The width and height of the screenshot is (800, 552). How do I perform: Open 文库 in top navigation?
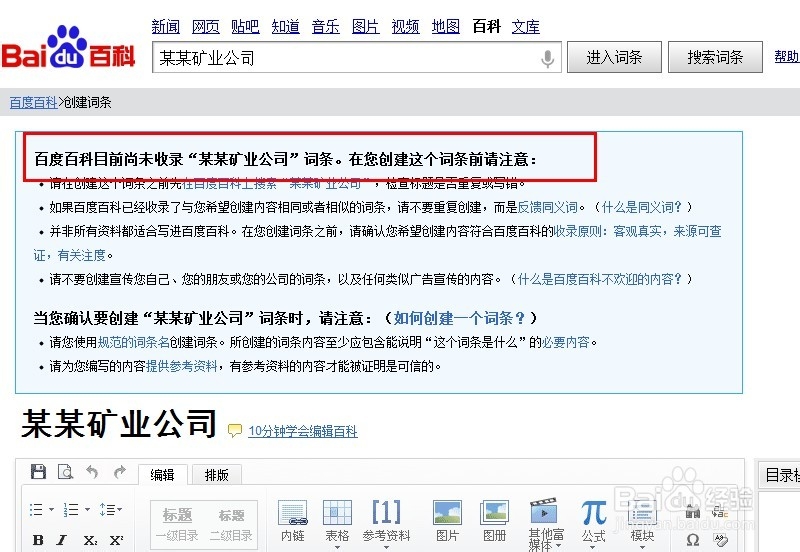(x=526, y=26)
